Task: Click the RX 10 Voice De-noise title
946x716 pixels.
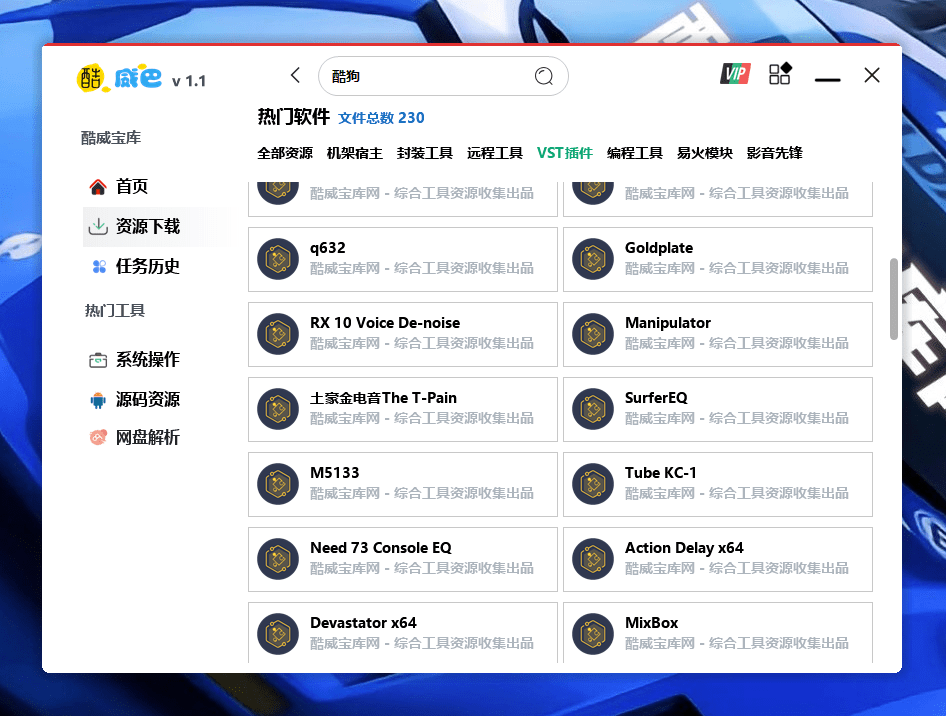Action: (x=385, y=323)
